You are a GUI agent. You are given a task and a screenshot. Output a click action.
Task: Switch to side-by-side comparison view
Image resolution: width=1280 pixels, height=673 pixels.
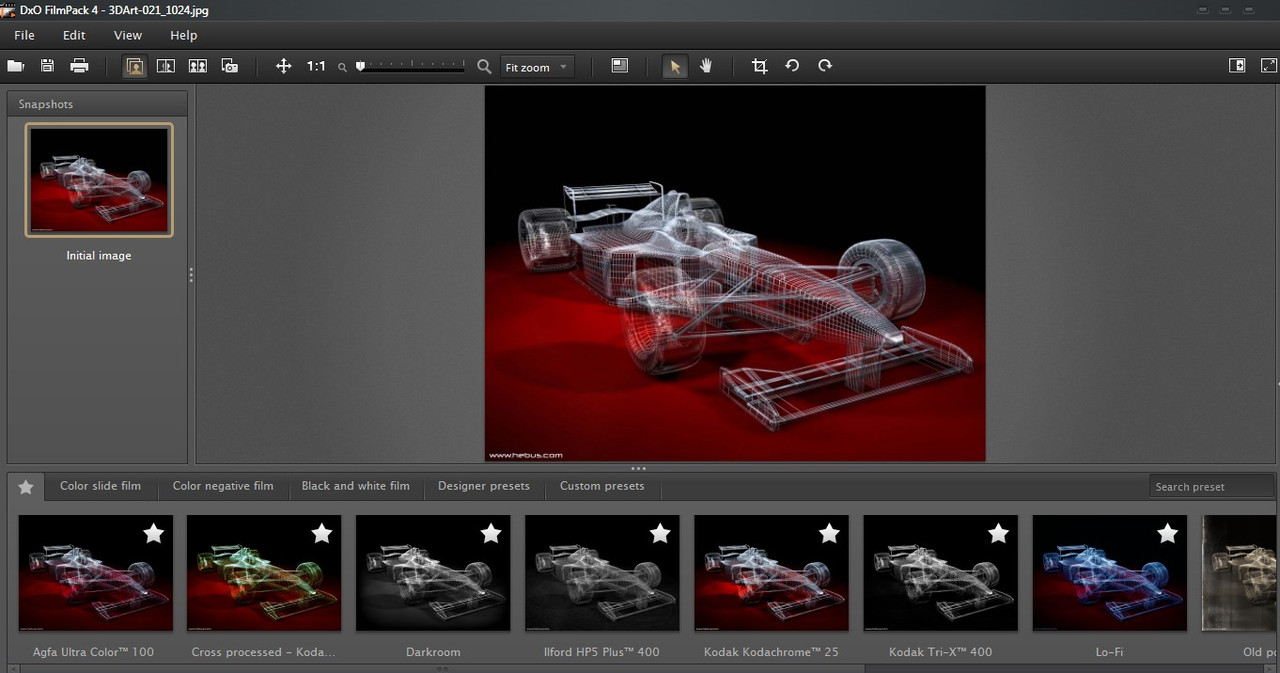pos(198,66)
